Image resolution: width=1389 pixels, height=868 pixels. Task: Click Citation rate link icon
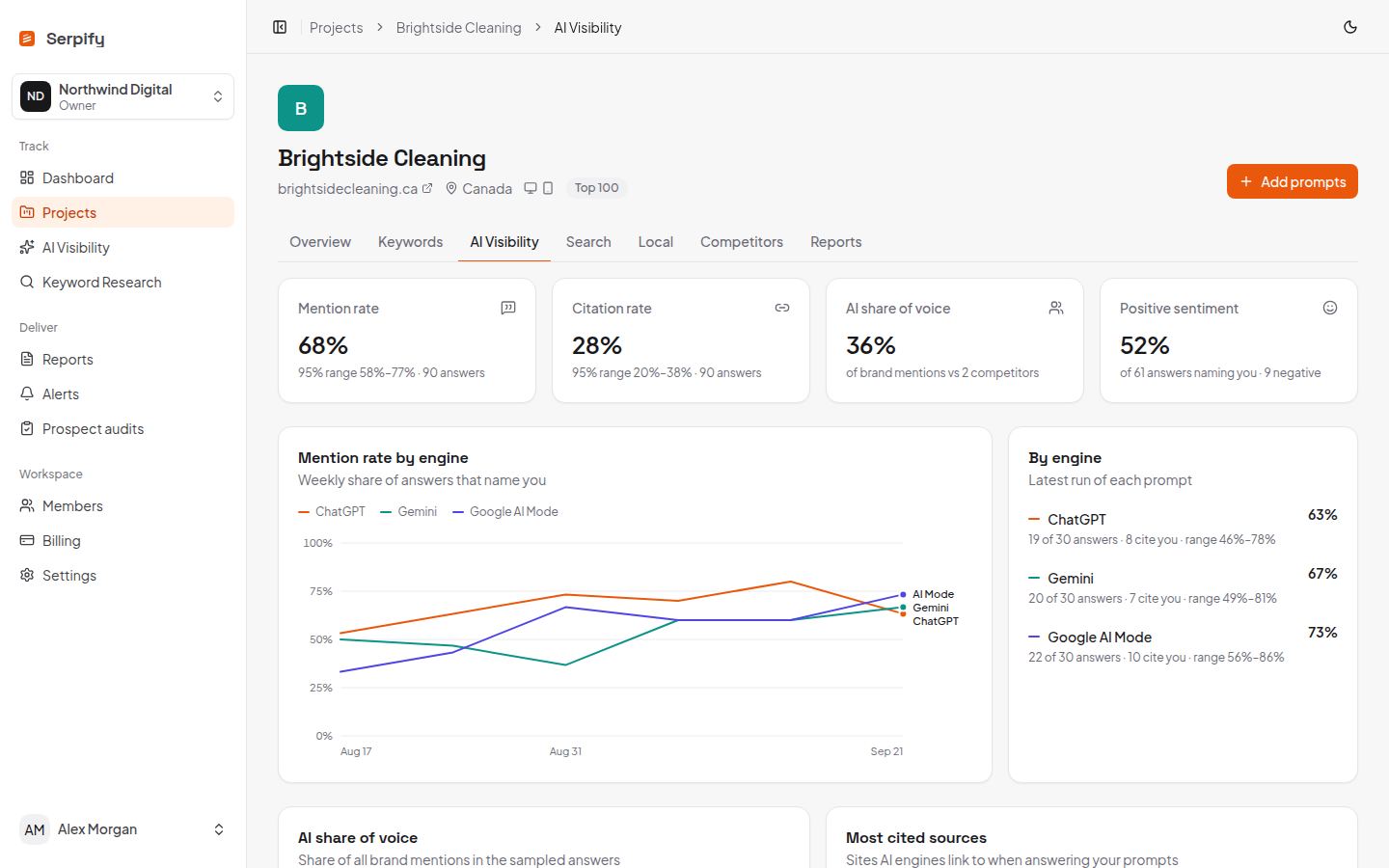pos(782,308)
